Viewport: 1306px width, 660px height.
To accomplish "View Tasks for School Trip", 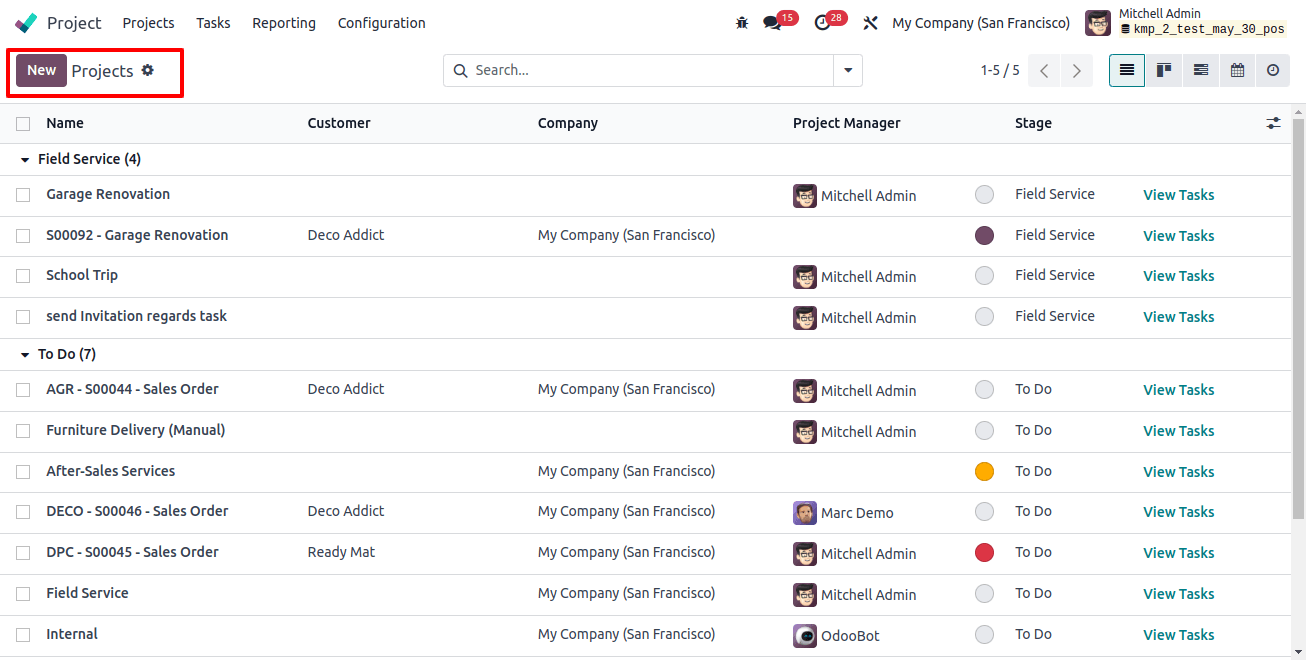I will [1179, 276].
